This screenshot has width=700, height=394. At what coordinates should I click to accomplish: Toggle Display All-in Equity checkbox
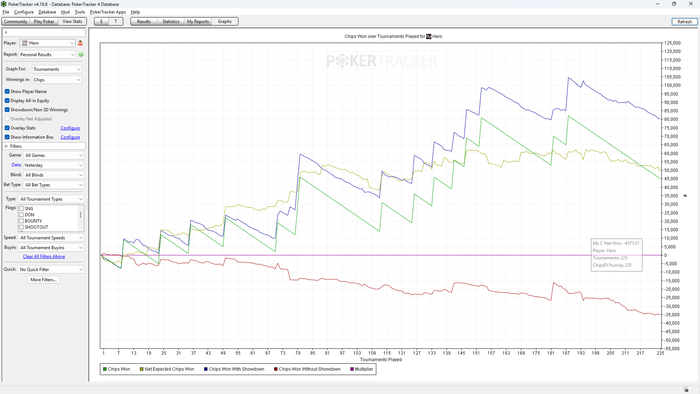click(x=7, y=101)
